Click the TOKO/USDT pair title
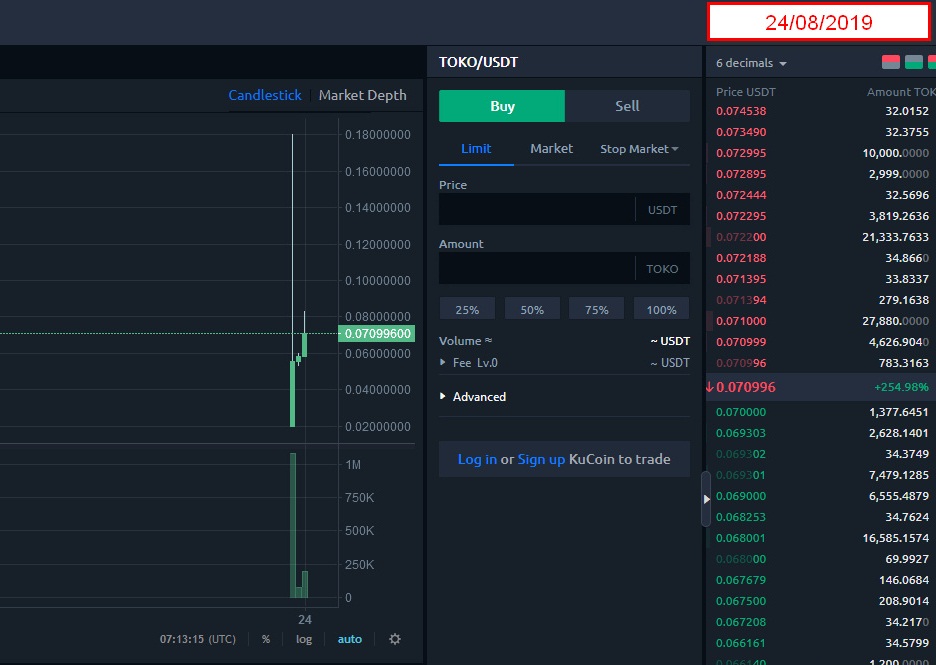Image resolution: width=936 pixels, height=665 pixels. point(478,62)
